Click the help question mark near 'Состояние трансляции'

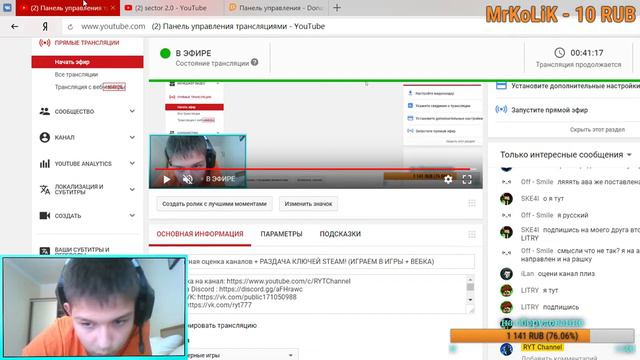pos(255,62)
